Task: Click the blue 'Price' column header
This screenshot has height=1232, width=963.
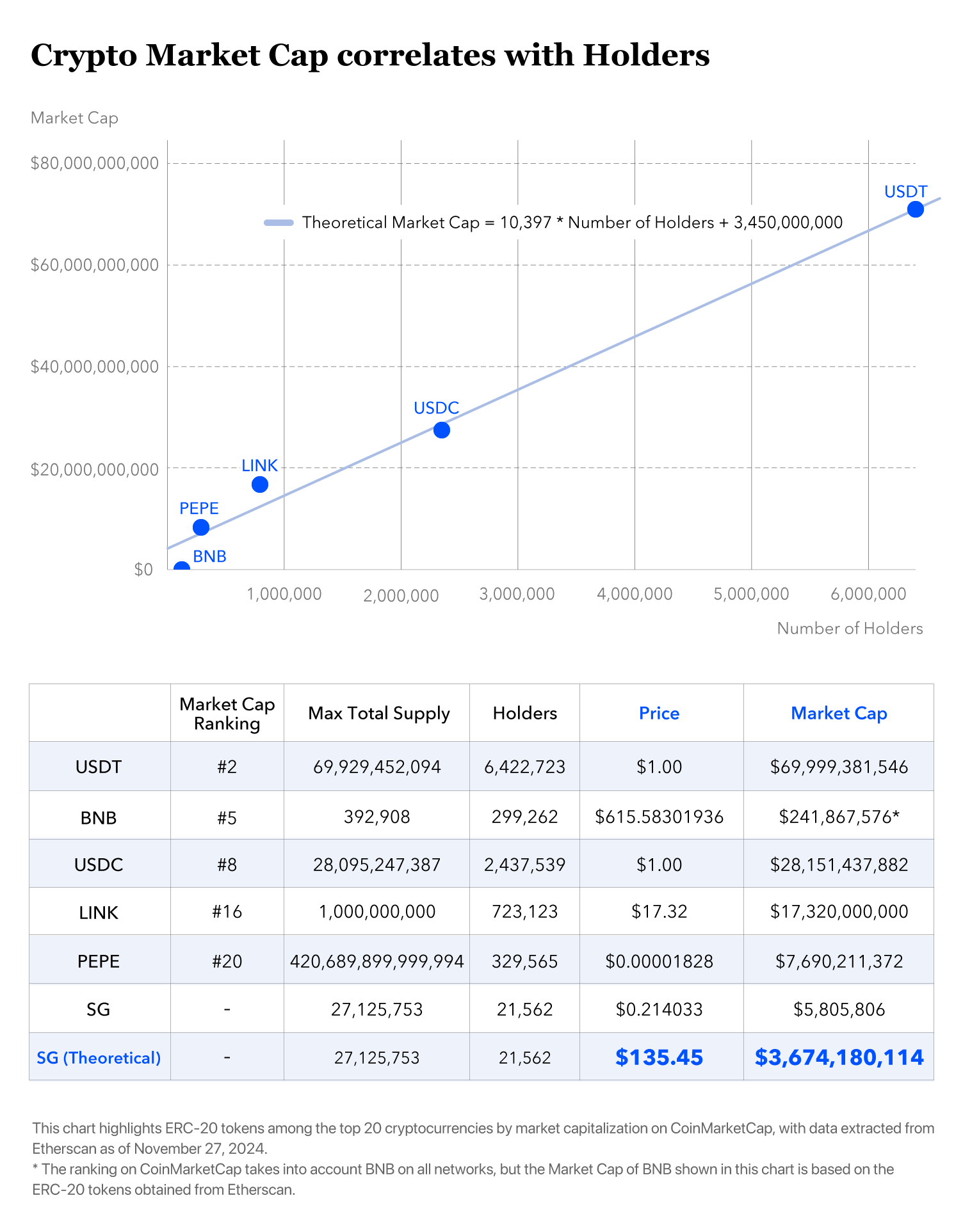Action: 660,714
